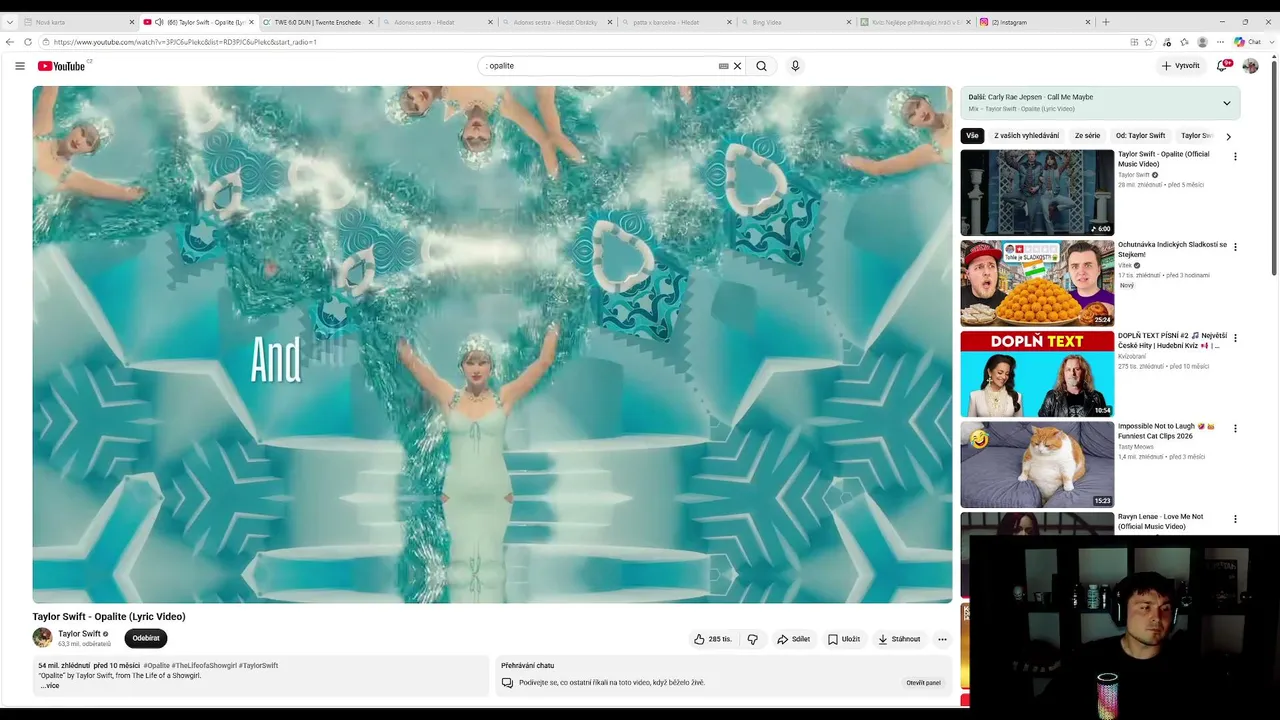Open the YouTube account avatar menu

(1250, 66)
